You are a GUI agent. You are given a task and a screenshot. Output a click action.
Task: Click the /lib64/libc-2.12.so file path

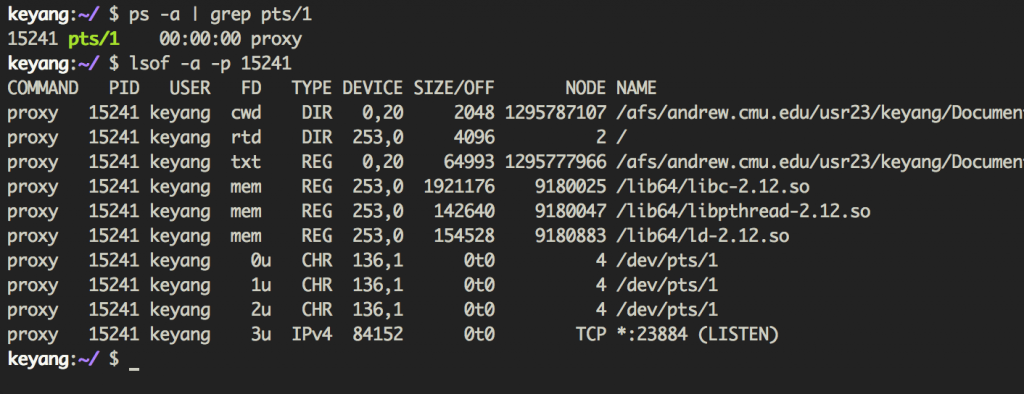(712, 188)
